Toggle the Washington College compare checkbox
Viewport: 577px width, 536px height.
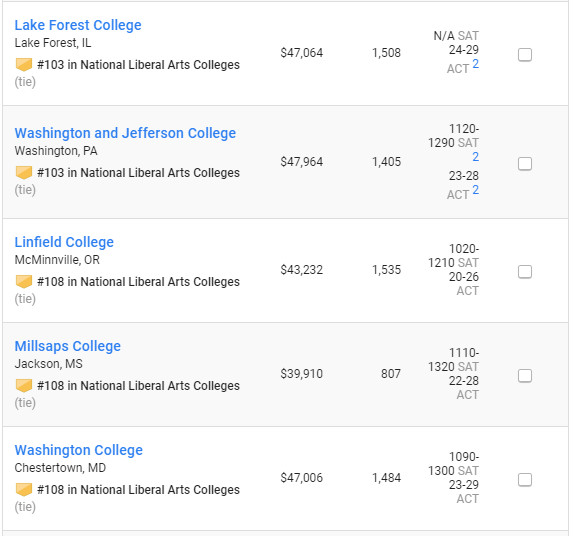525,480
